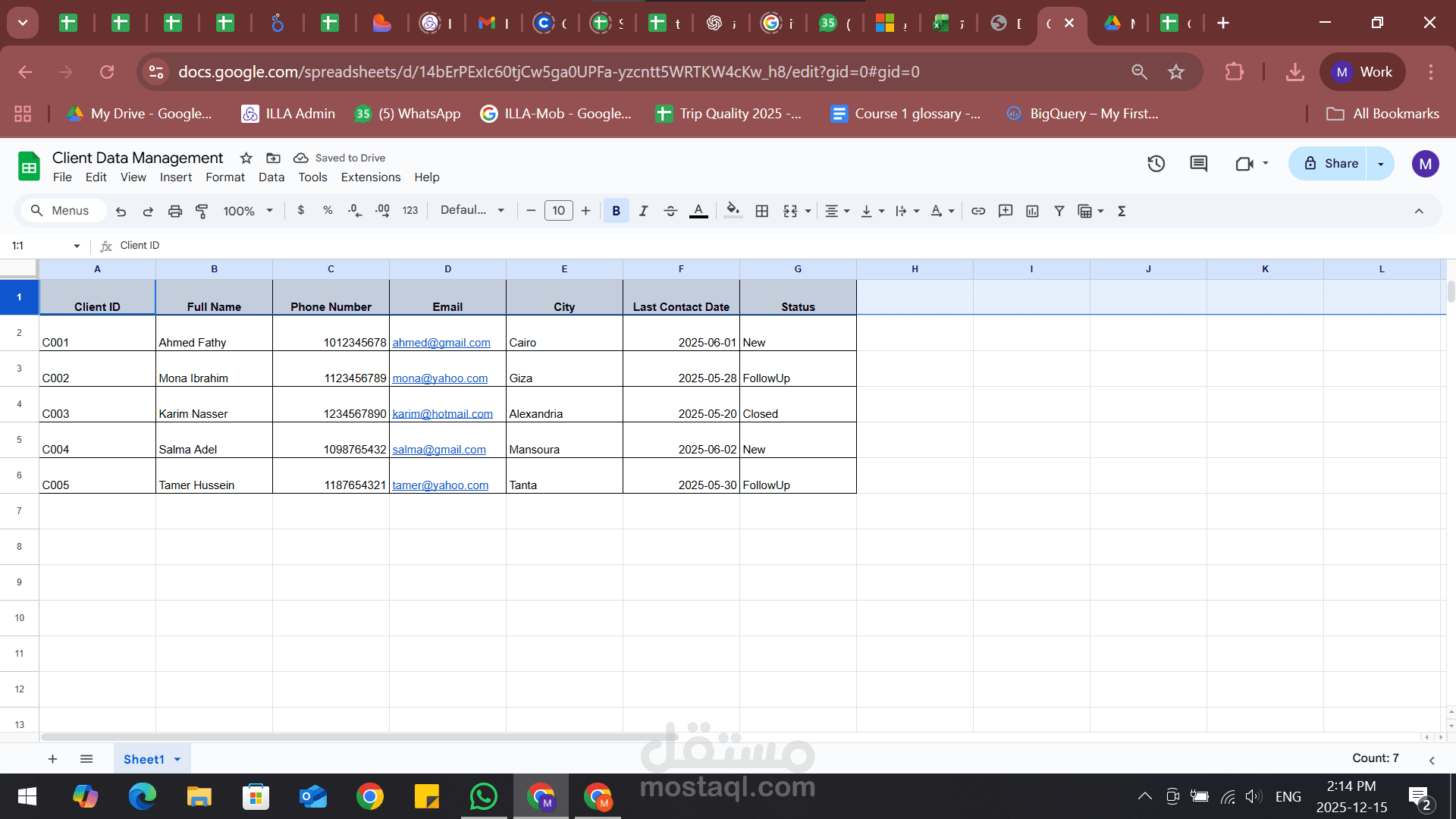Toggle strikethrough formatting

tap(670, 211)
